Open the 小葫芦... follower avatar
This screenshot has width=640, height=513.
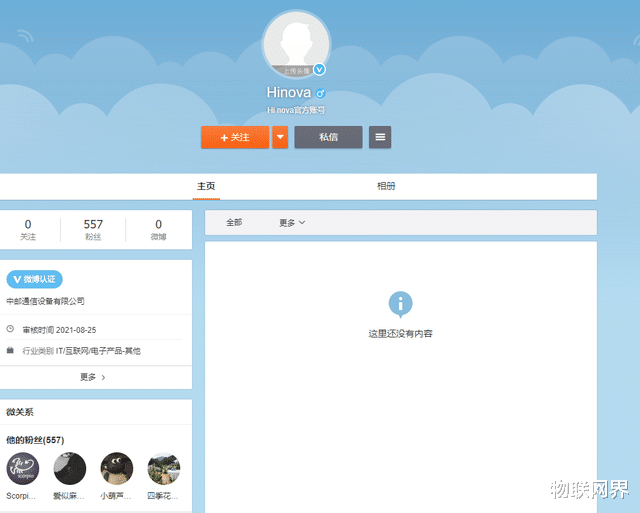117,469
